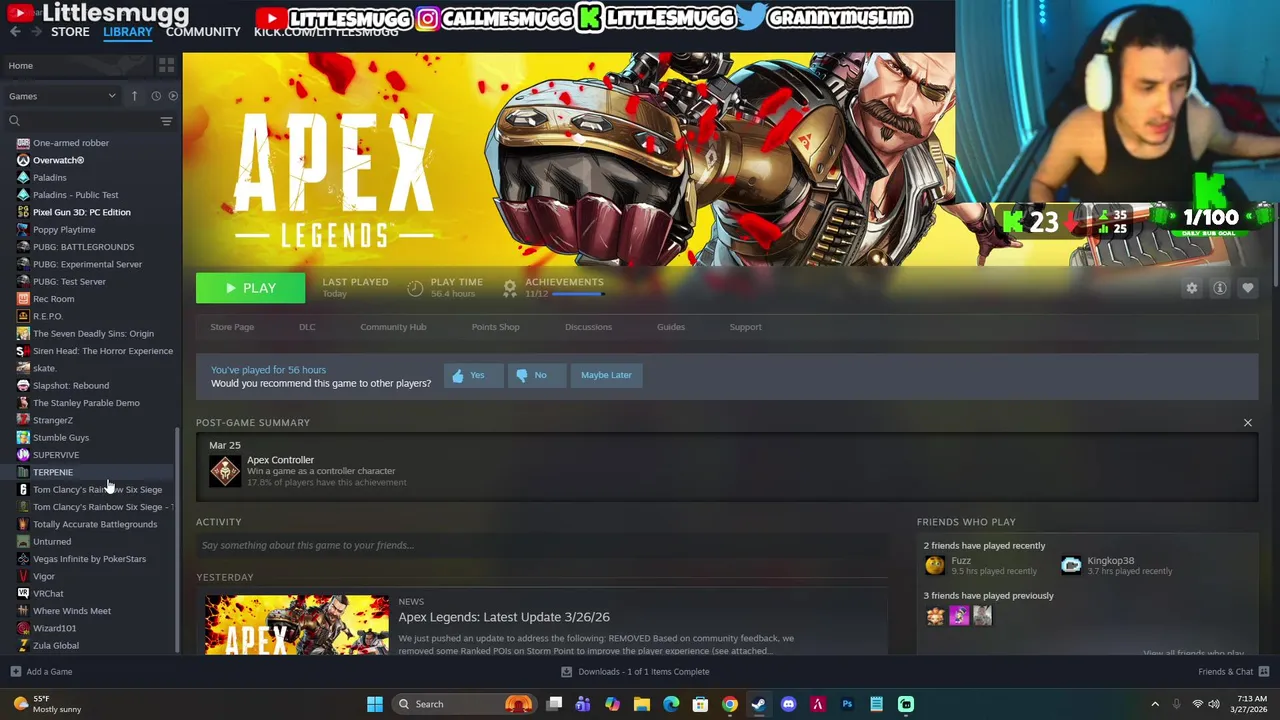Click the green PLAY button

coord(250,288)
